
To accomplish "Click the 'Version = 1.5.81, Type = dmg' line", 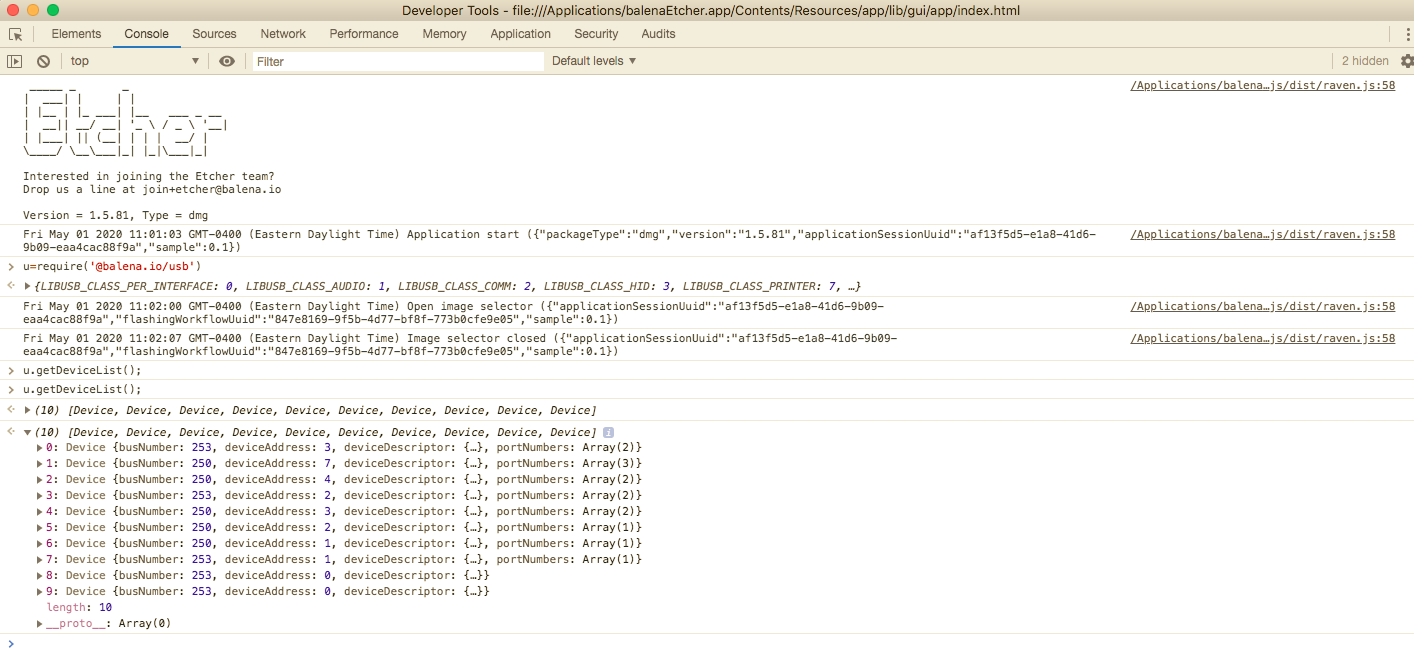I will point(115,215).
